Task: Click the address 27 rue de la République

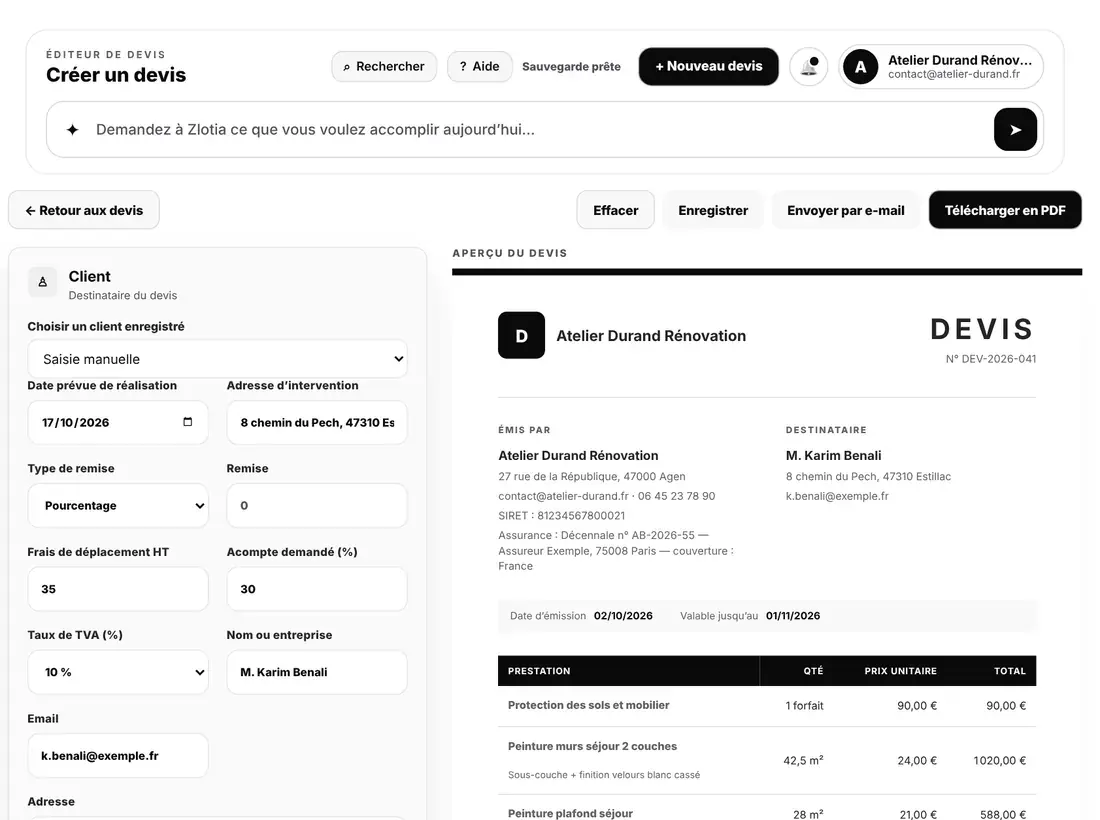Action: point(592,476)
